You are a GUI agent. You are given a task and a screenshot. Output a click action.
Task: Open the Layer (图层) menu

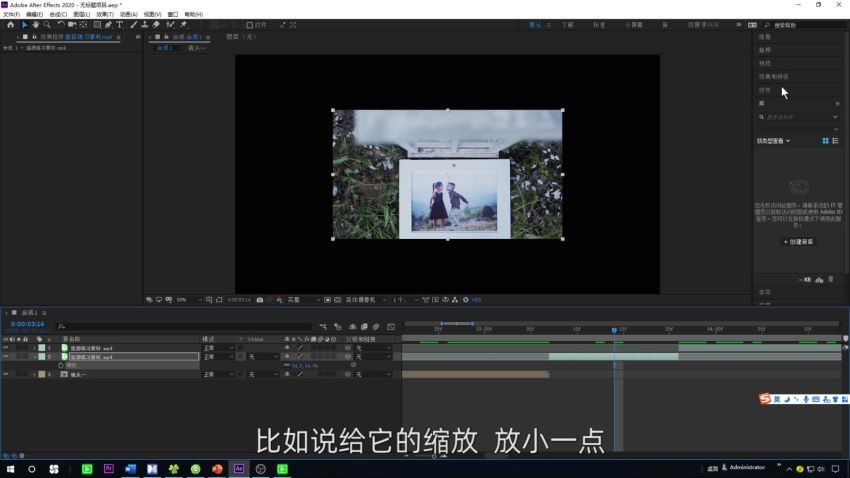81,14
